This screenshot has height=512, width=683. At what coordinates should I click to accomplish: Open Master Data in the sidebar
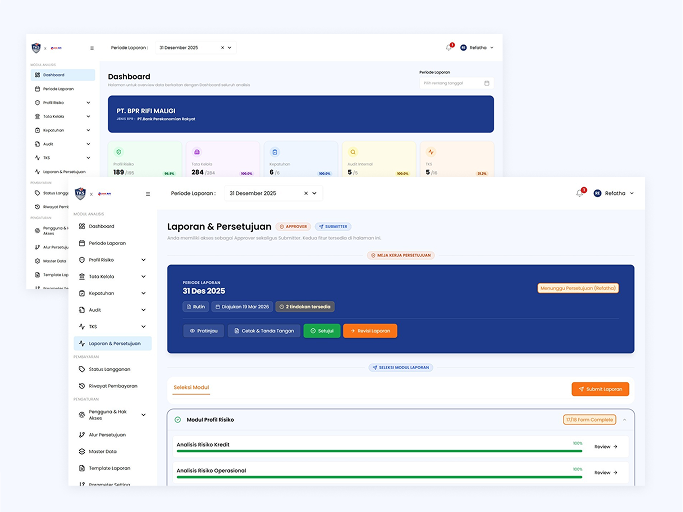(x=102, y=451)
